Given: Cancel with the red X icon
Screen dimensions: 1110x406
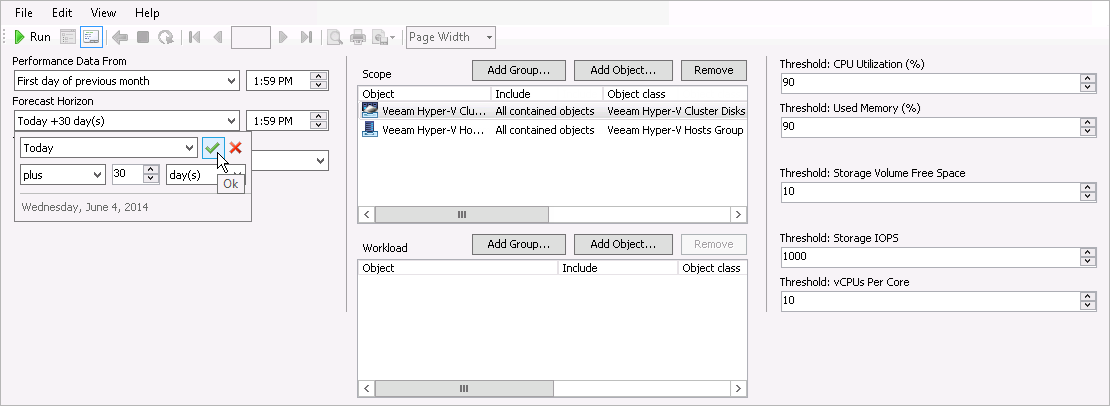Looking at the screenshot, I should point(236,147).
